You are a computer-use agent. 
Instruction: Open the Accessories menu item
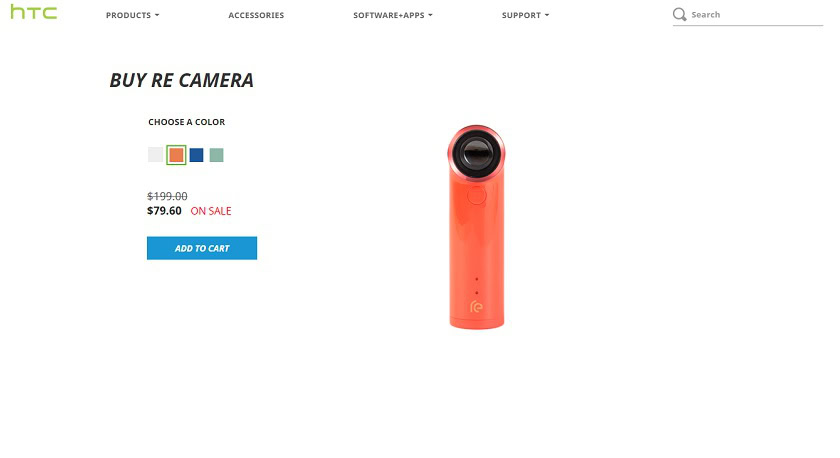coord(256,15)
